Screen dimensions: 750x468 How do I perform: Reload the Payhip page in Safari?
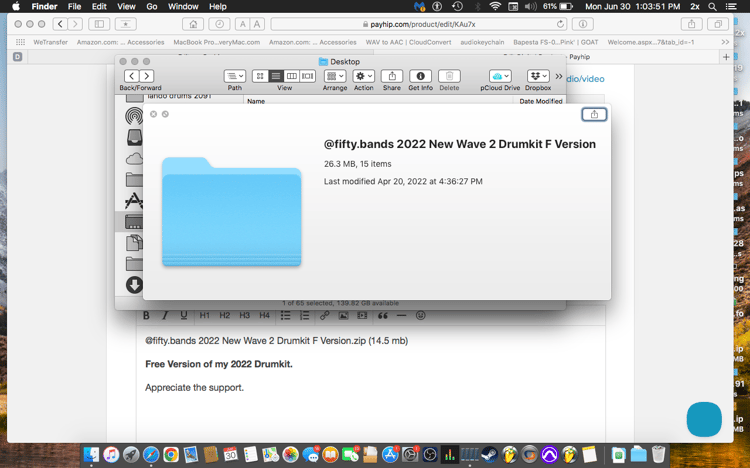click(x=560, y=24)
